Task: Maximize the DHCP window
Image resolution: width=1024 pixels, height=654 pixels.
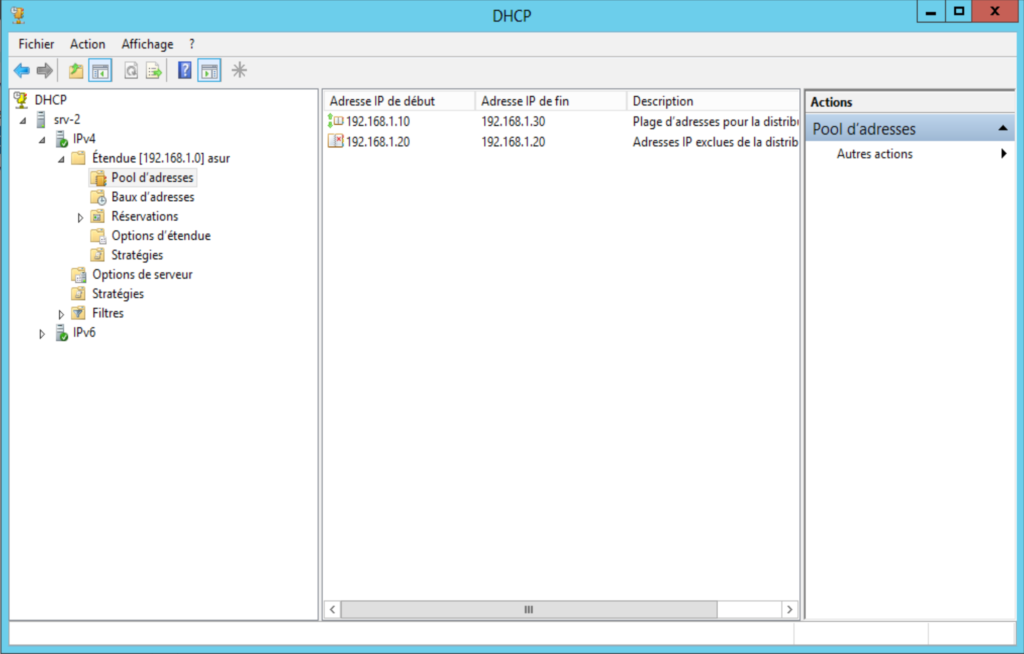Action: point(959,11)
